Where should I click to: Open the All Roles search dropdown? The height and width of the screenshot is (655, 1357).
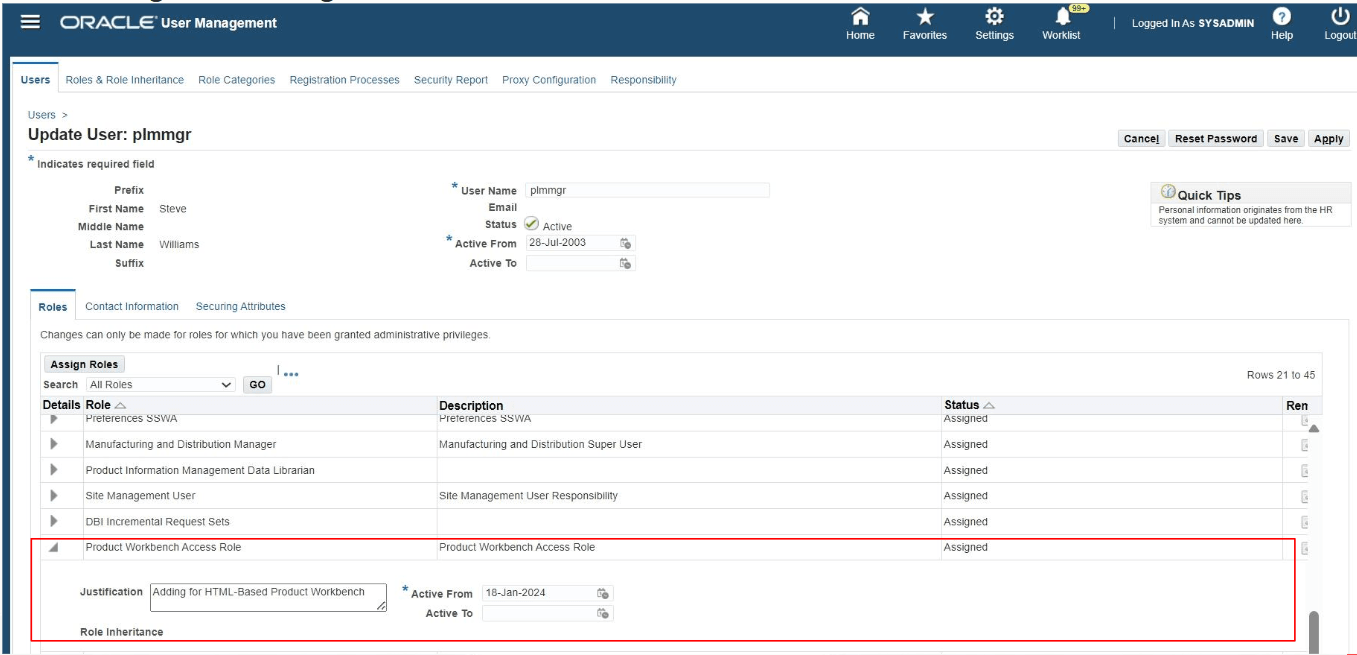160,384
